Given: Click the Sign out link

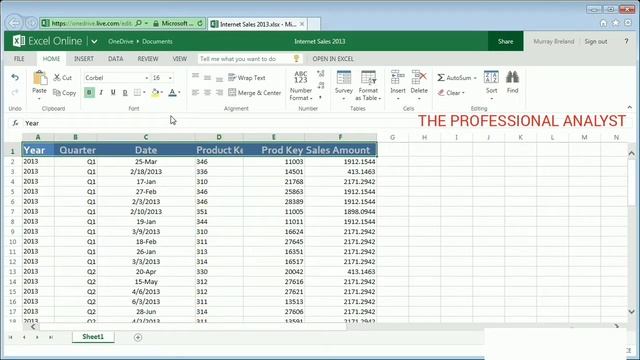Looking at the screenshot, I should [x=596, y=41].
